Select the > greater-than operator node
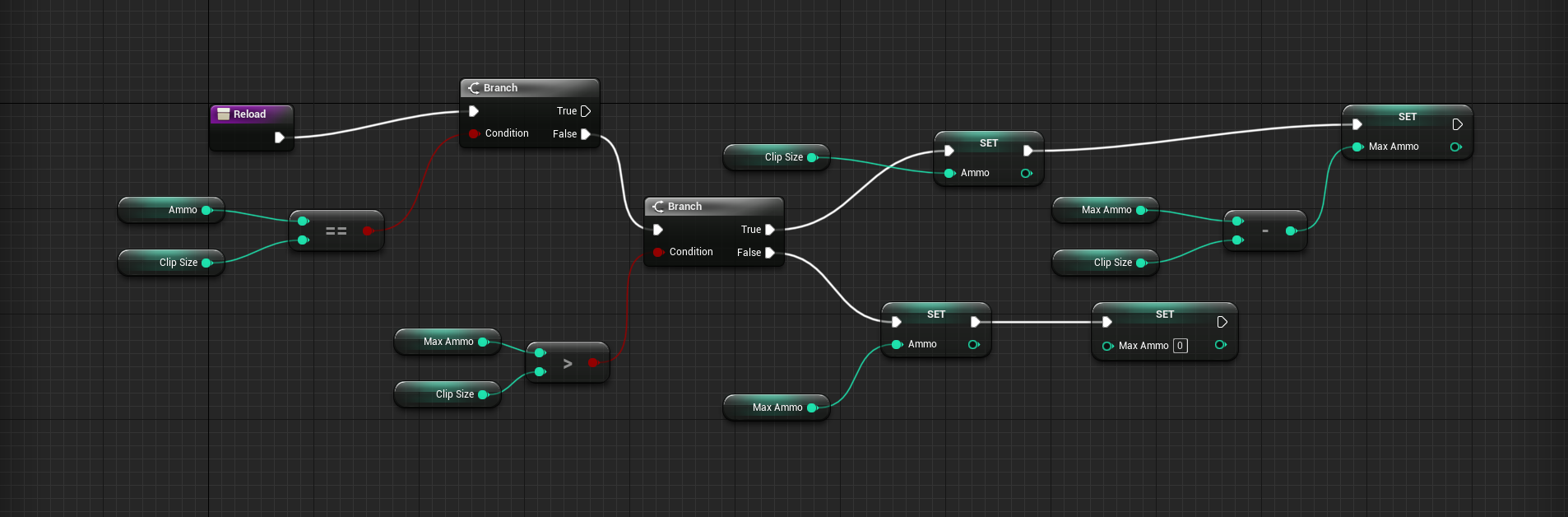The height and width of the screenshot is (517, 1568). [568, 362]
